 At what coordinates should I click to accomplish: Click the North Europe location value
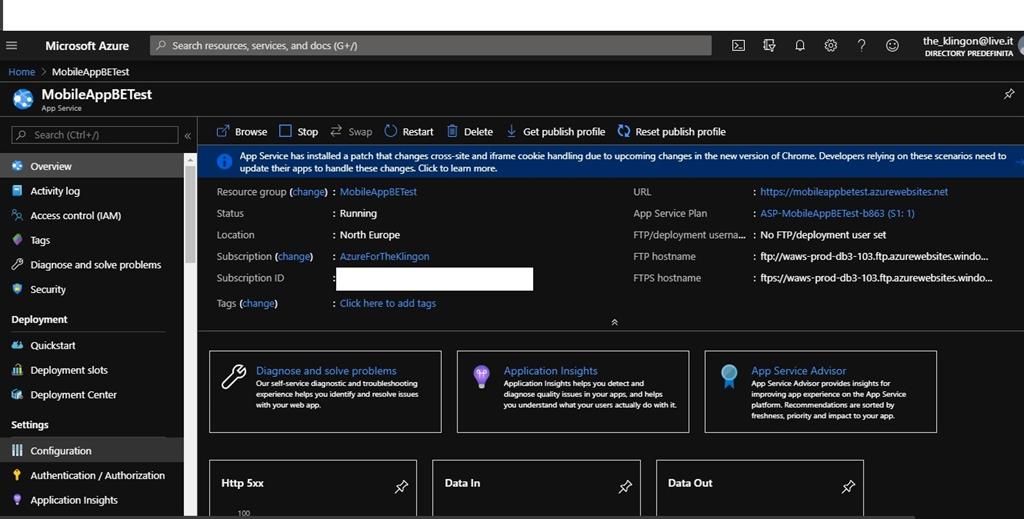coord(370,235)
